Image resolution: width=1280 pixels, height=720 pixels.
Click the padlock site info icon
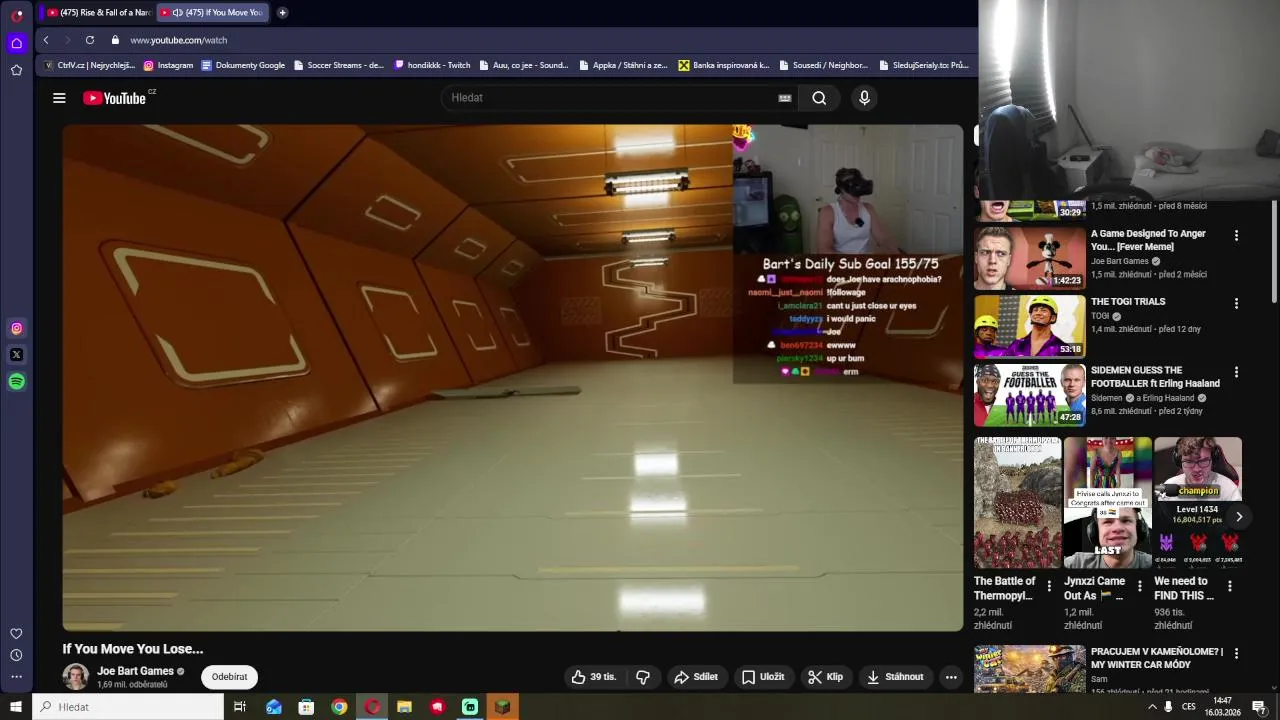click(x=115, y=40)
